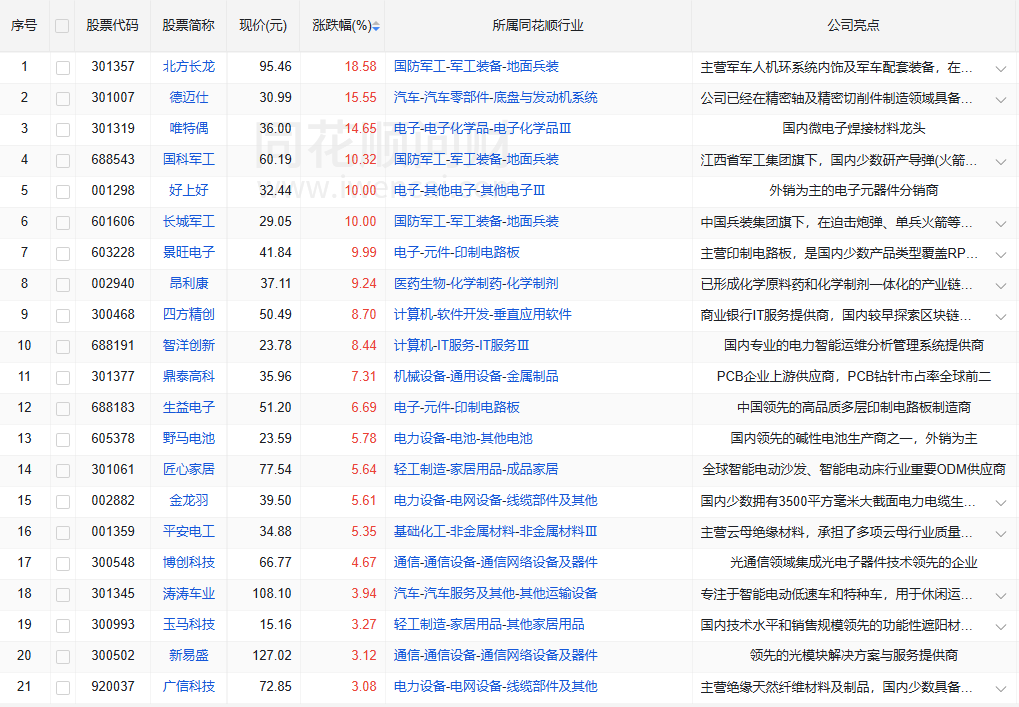The height and width of the screenshot is (707, 1019).
Task: Click the 序号 column header
Action: 24,25
